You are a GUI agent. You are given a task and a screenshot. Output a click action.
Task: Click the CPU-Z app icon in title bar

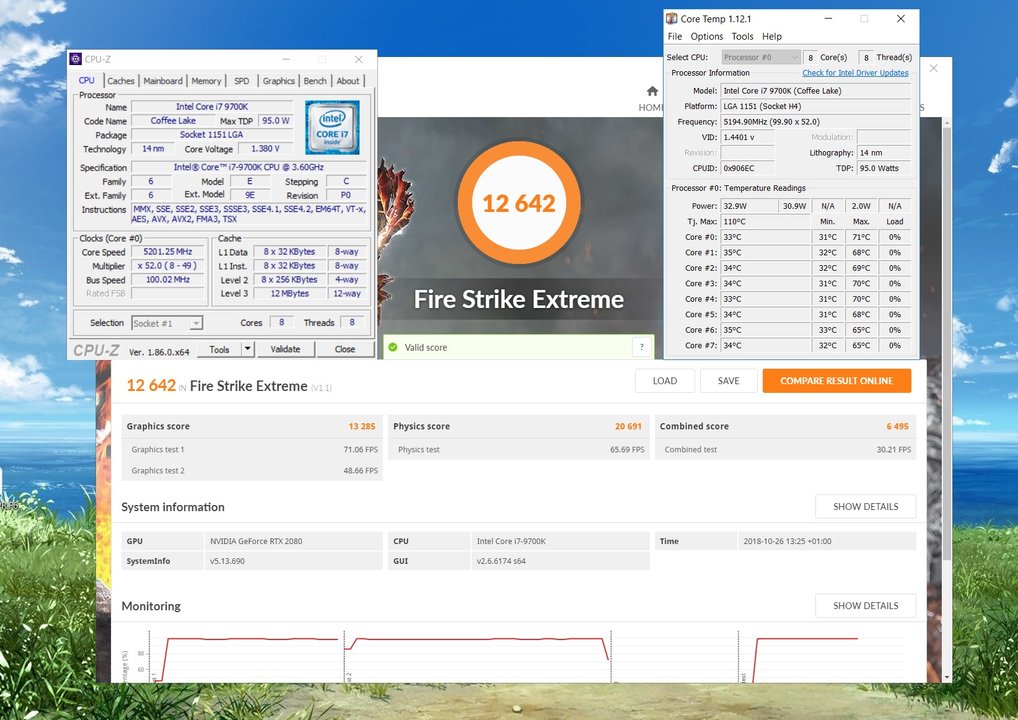click(76, 59)
